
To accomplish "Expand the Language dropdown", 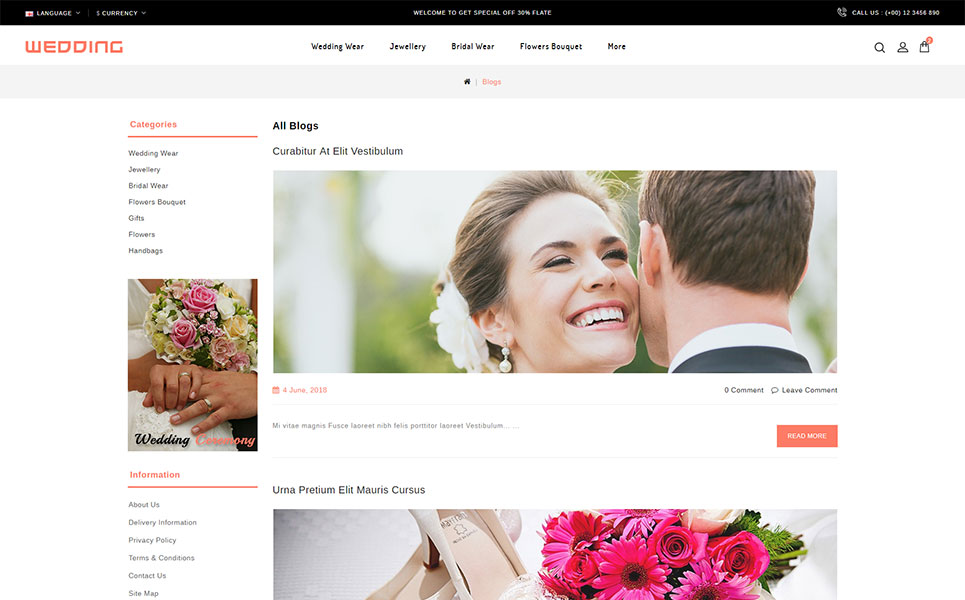I will click(x=53, y=13).
